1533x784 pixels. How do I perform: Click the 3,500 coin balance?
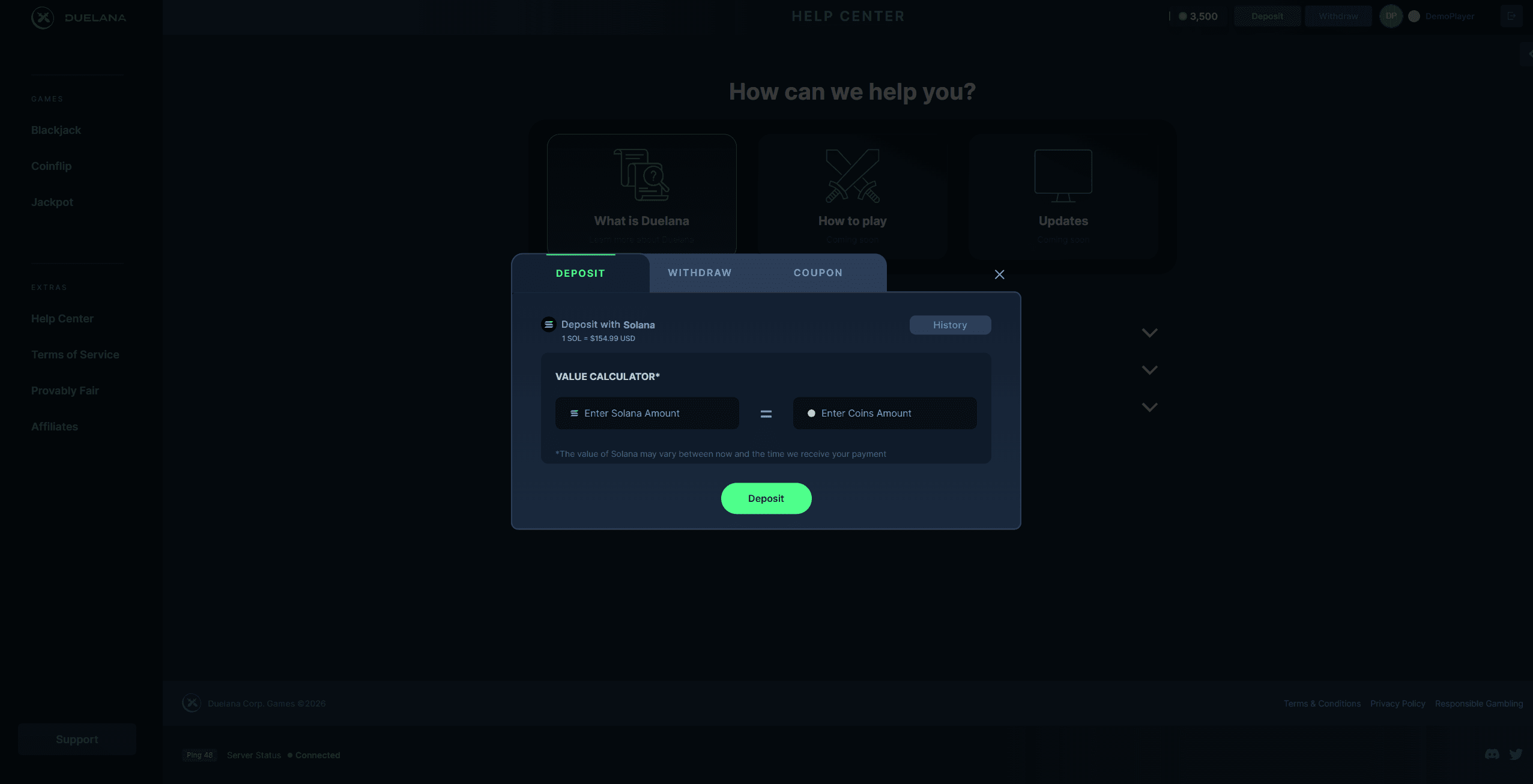coord(1203,16)
